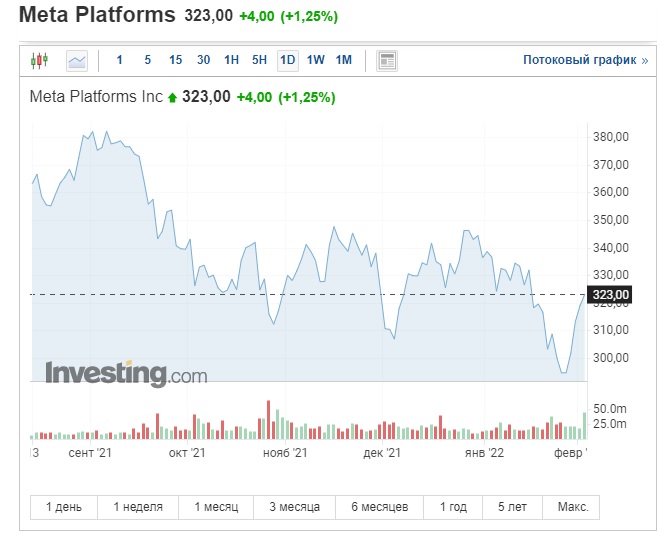Toggle the news overlay icon in toolbar

(387, 60)
